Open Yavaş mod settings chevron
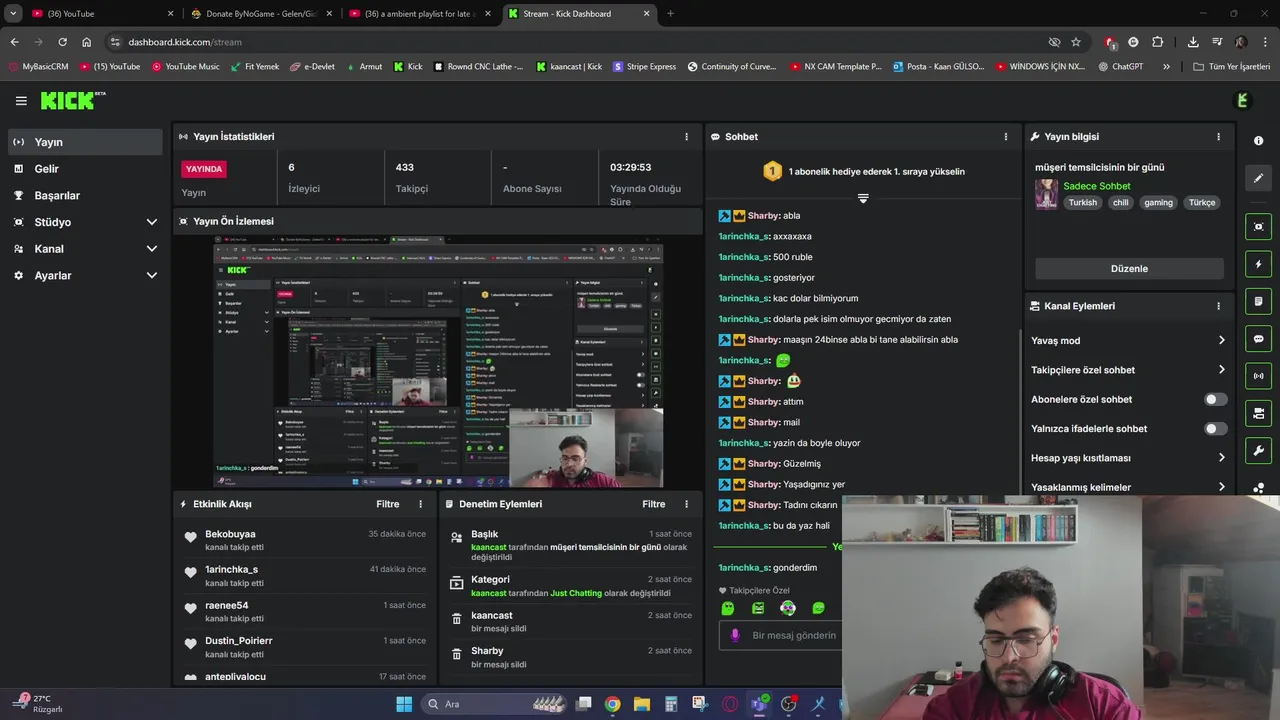The width and height of the screenshot is (1280, 720). pos(1221,340)
